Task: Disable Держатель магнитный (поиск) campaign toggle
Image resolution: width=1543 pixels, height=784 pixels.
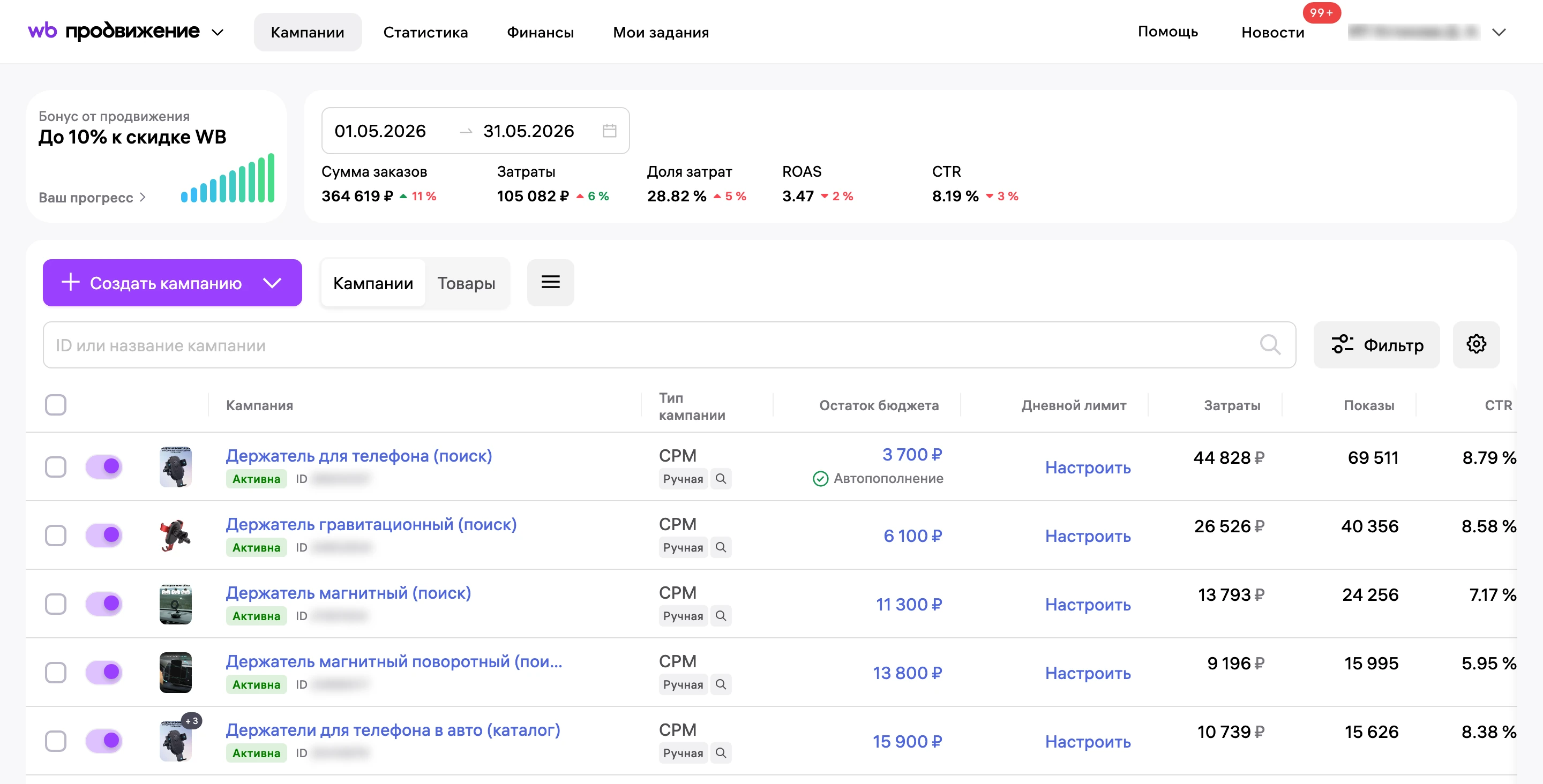Action: coord(103,603)
